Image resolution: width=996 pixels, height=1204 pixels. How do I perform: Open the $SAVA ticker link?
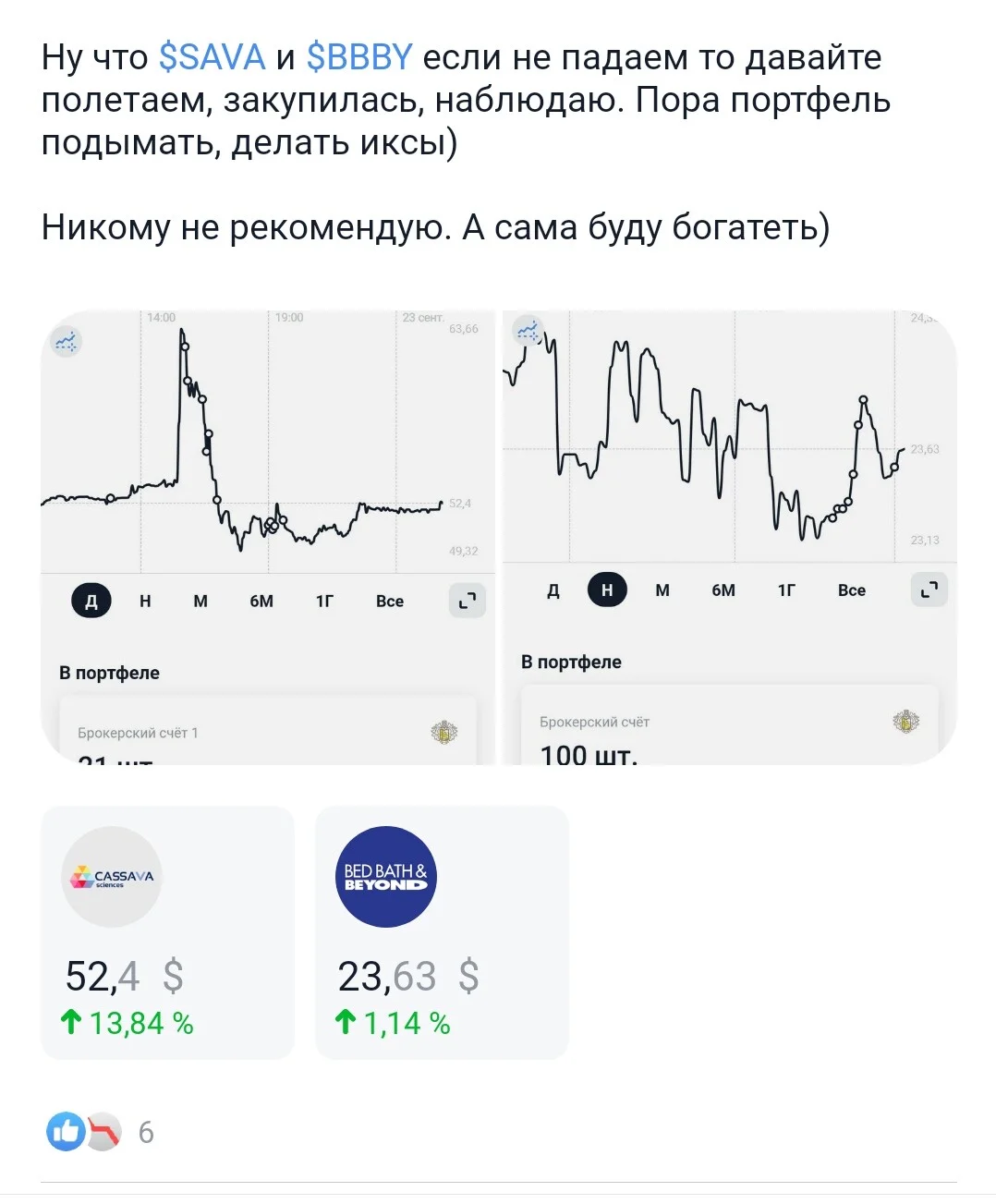click(x=212, y=57)
